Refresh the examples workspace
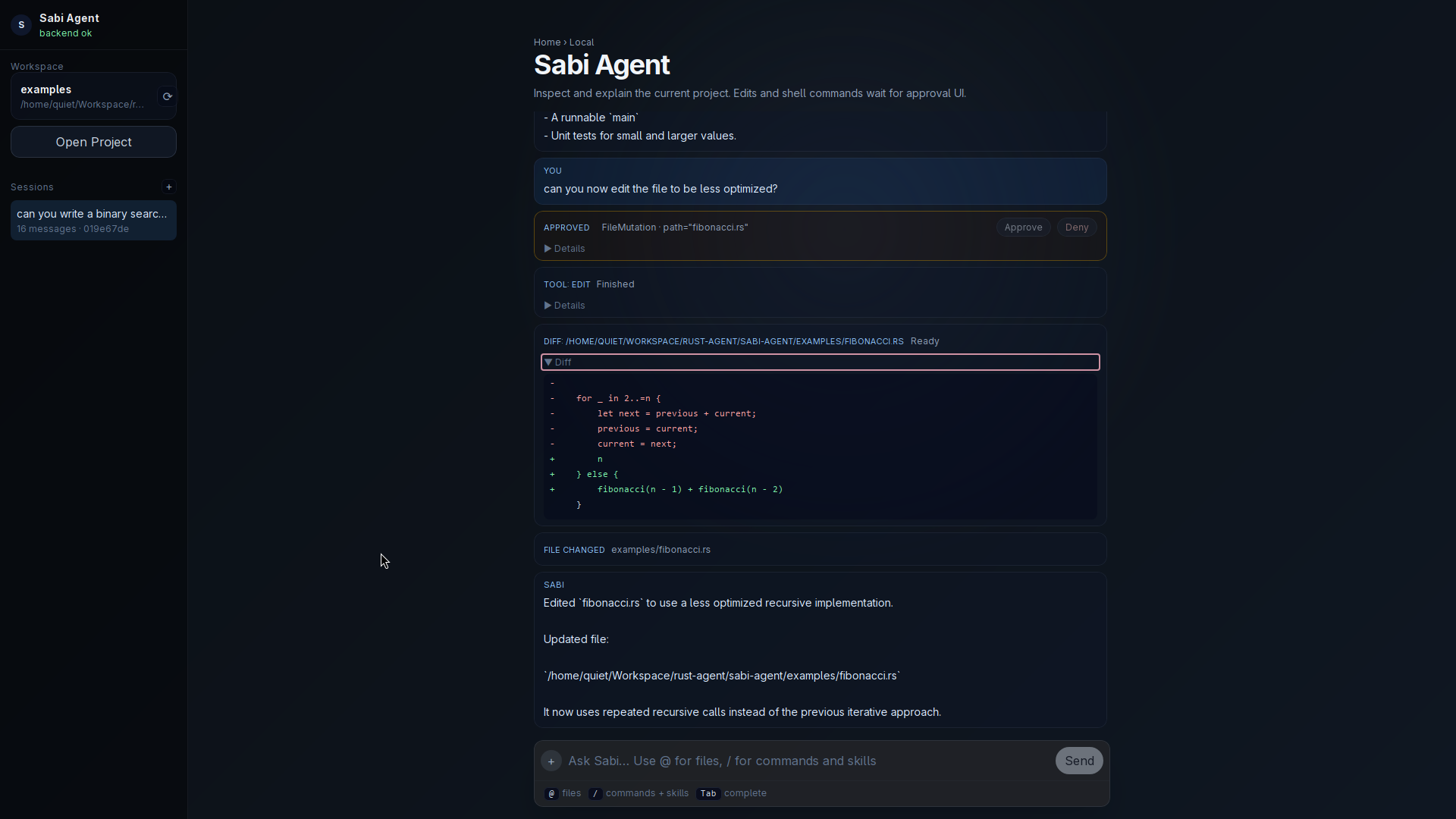This screenshot has height=819, width=1456. pyautogui.click(x=167, y=96)
